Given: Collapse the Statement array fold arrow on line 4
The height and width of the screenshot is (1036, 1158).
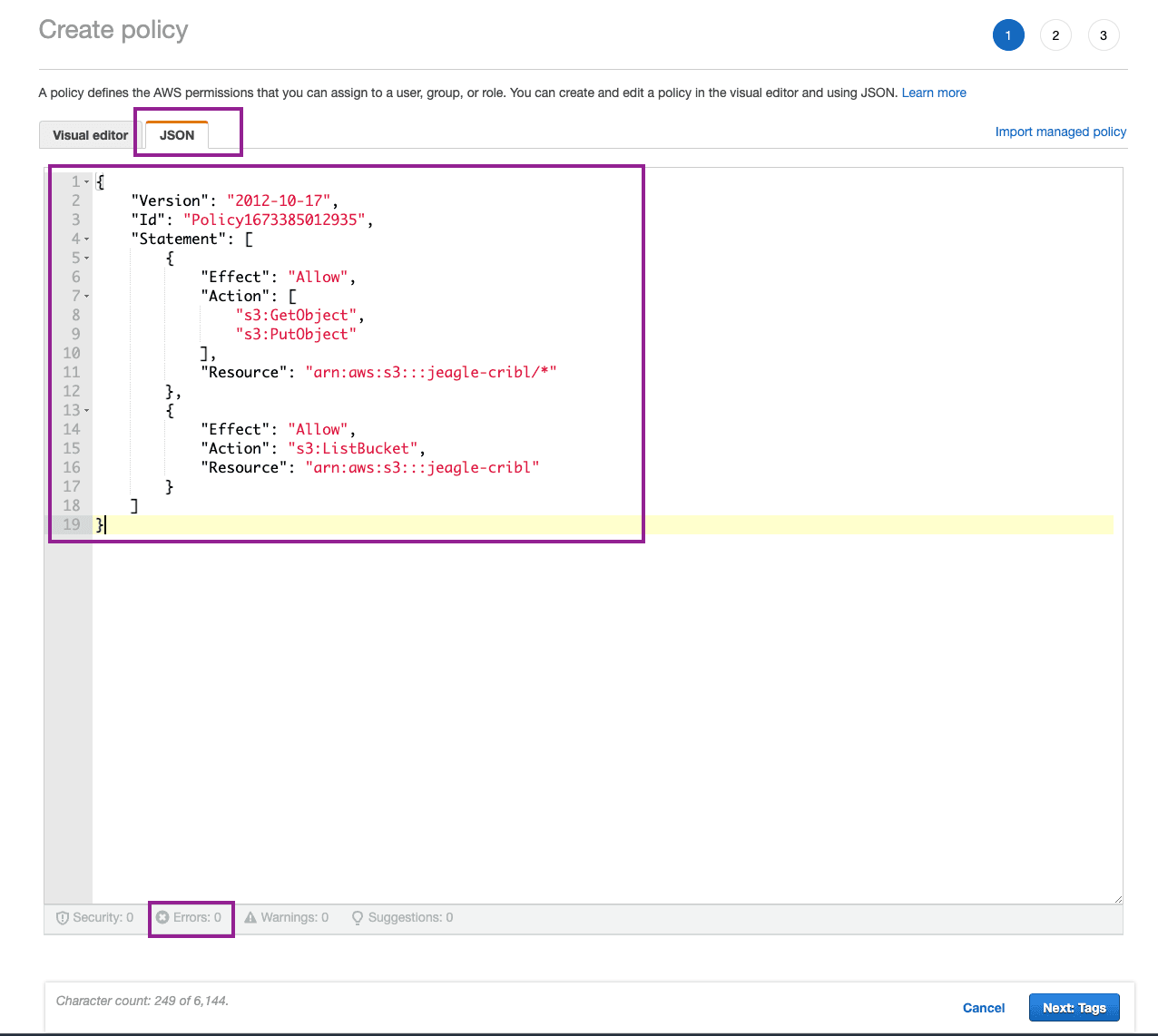Looking at the screenshot, I should click(x=87, y=239).
